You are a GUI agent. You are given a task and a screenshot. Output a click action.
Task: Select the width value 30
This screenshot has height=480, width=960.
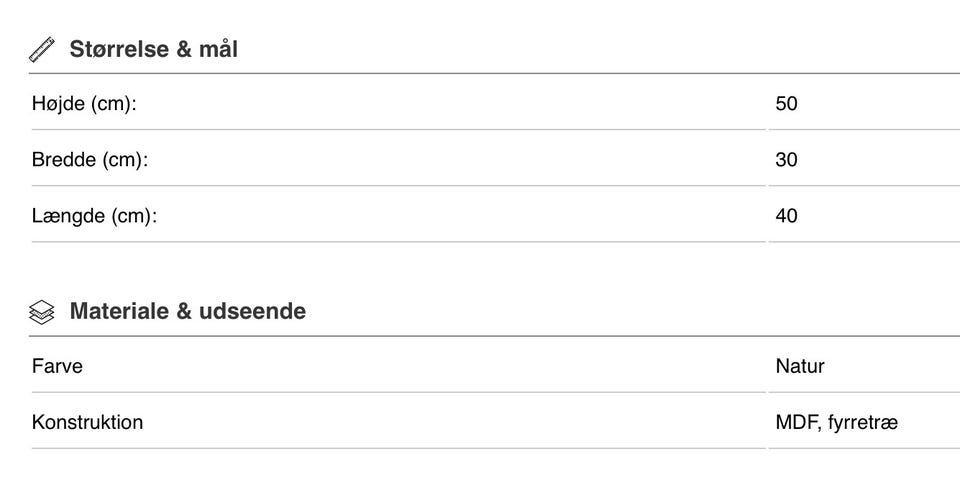[786, 159]
